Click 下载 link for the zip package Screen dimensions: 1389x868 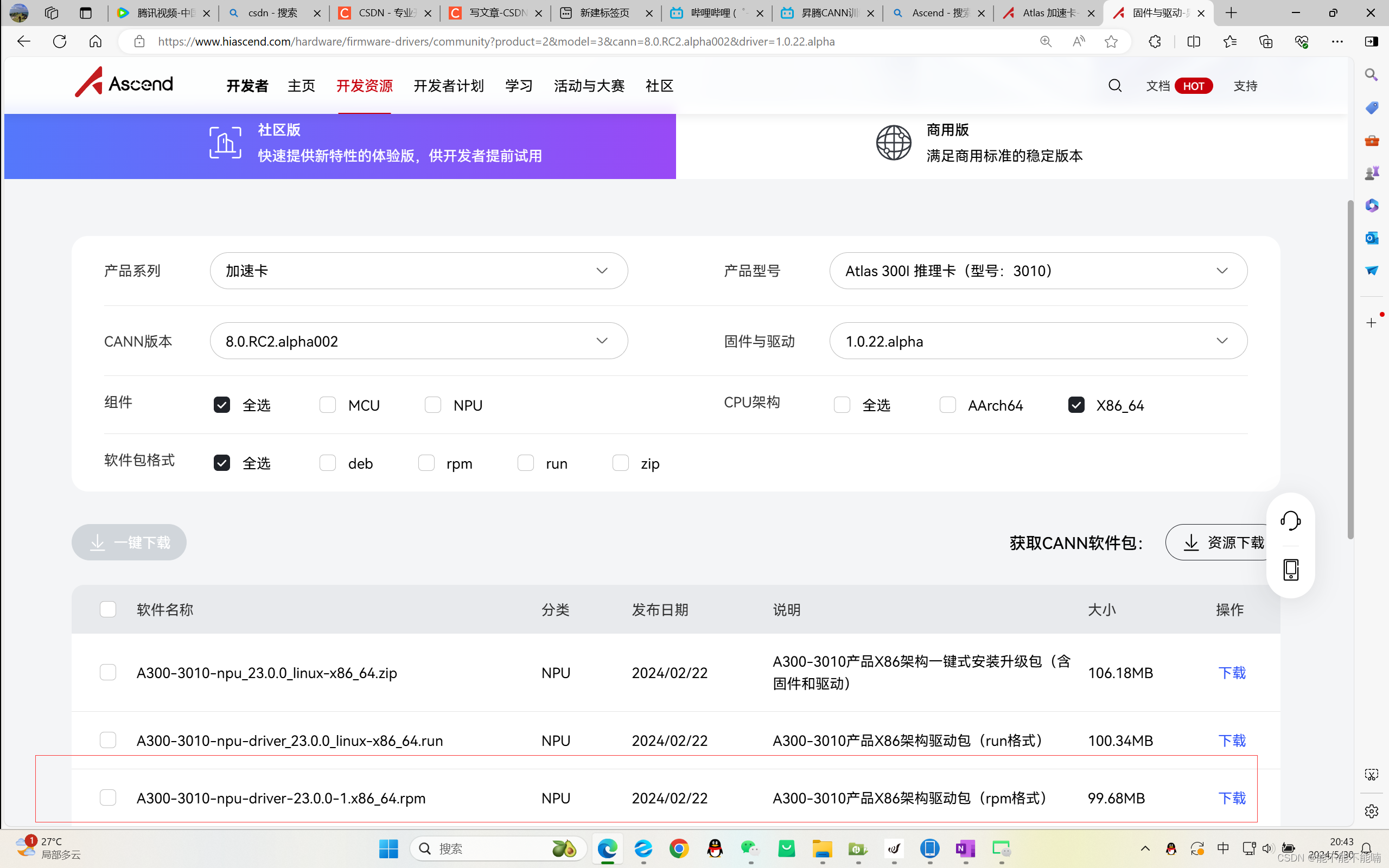[x=1231, y=673]
